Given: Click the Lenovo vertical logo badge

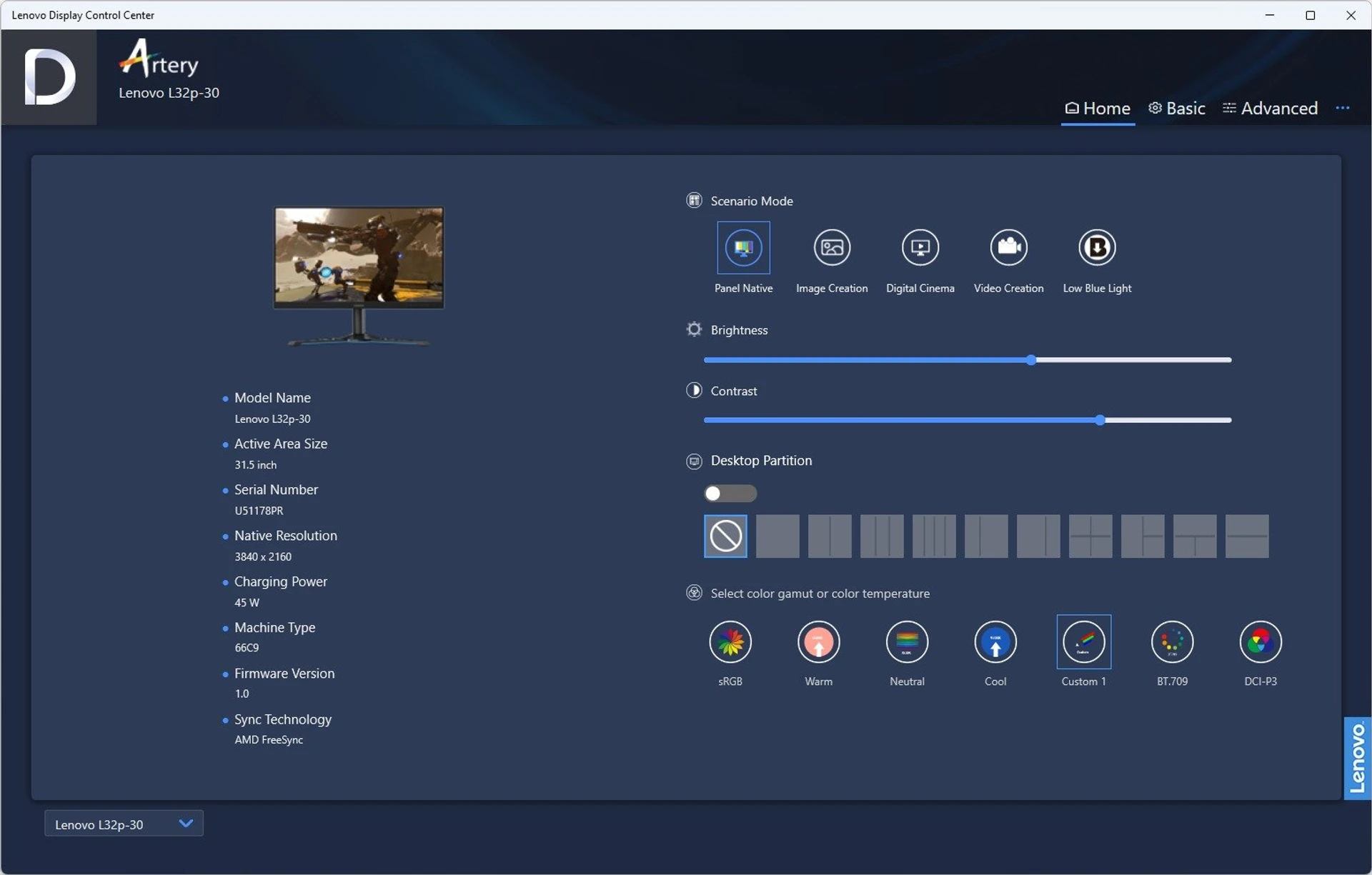Looking at the screenshot, I should (1357, 759).
